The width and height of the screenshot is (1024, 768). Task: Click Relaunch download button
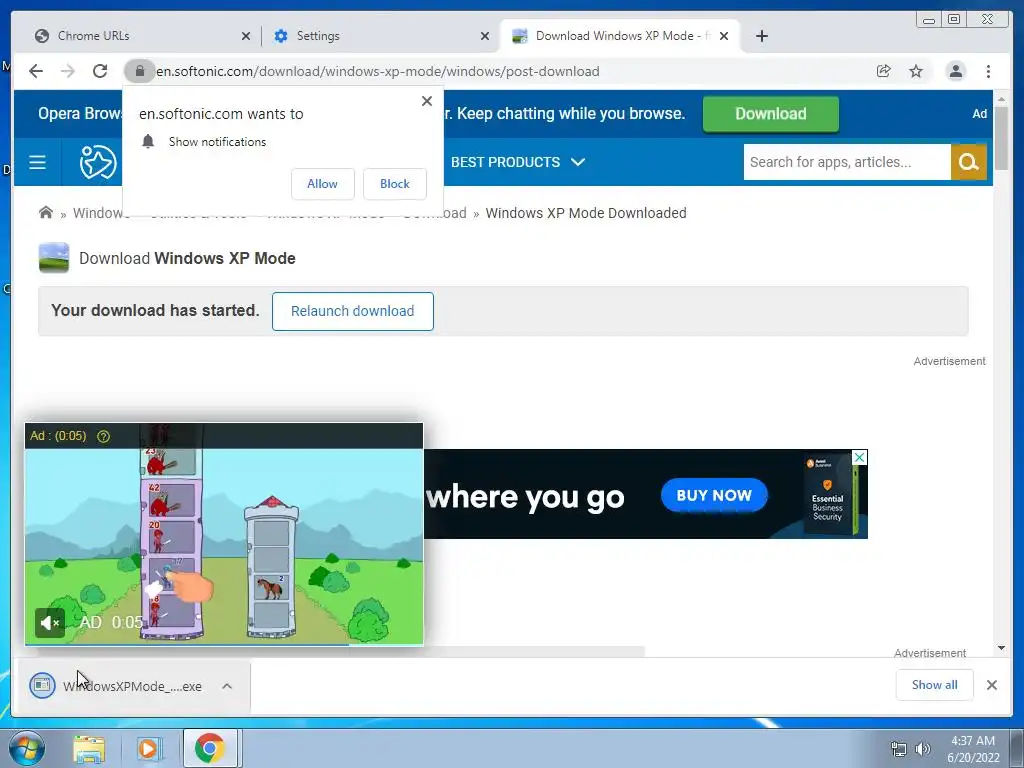pos(353,311)
